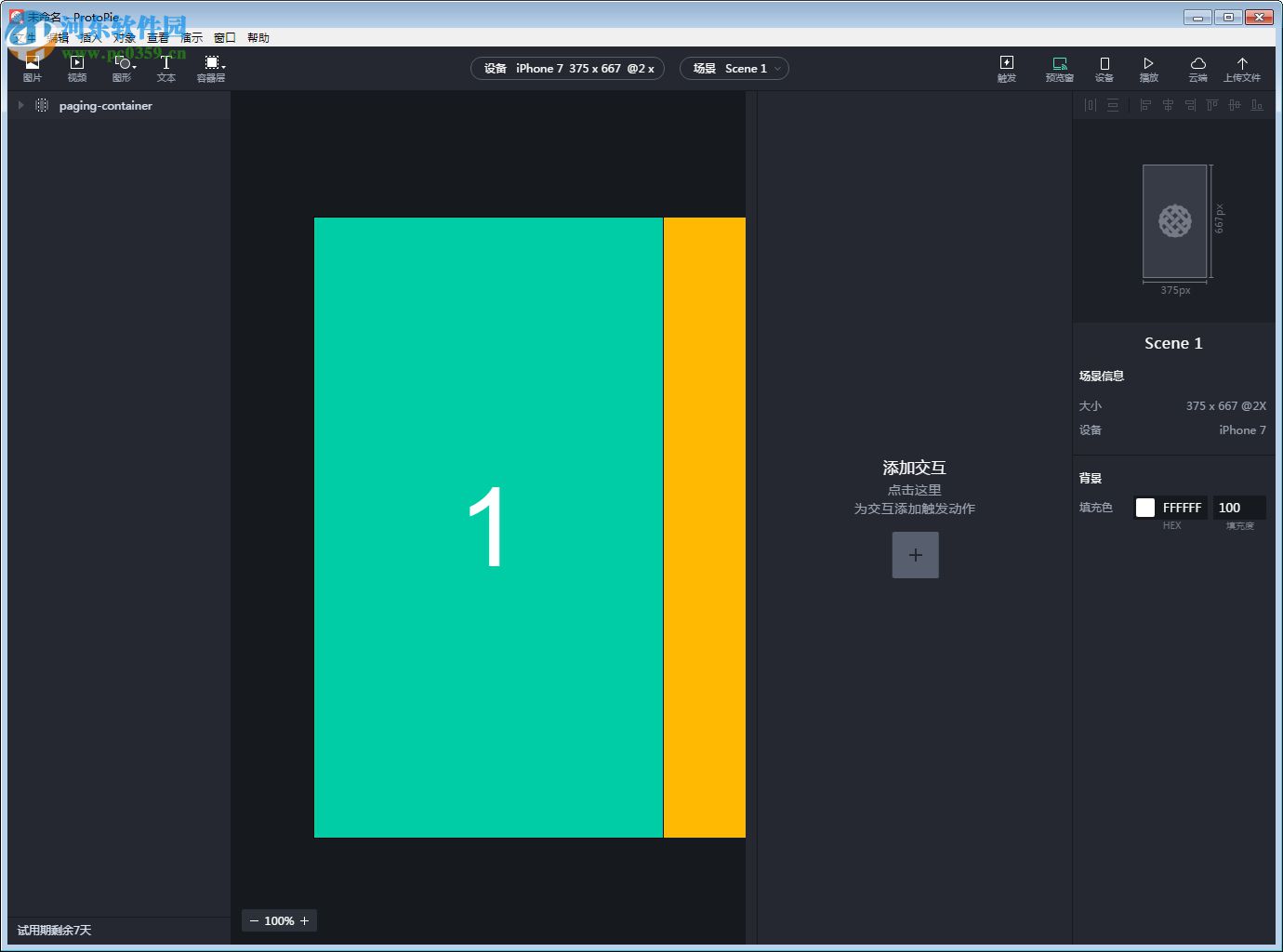This screenshot has width=1283, height=952.
Task: Open the iPhone 7 device selector
Action: click(567, 68)
